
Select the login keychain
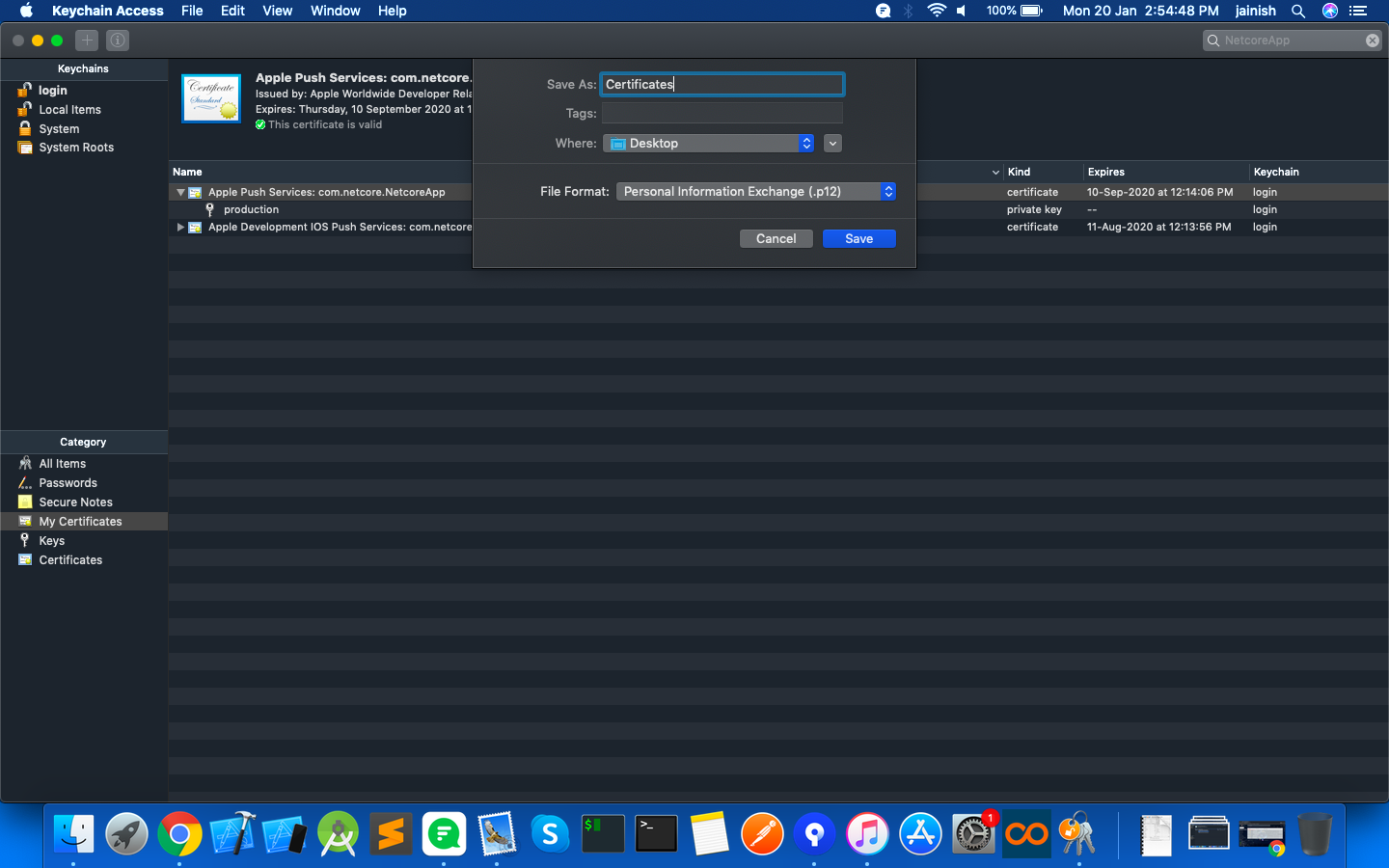84,91
